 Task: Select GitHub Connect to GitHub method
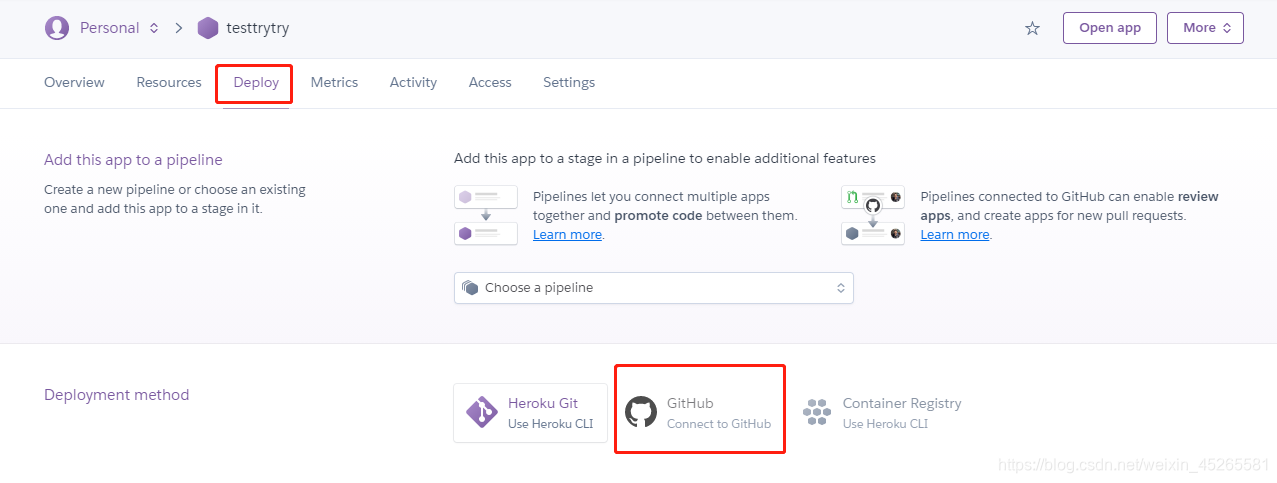pyautogui.click(x=699, y=413)
